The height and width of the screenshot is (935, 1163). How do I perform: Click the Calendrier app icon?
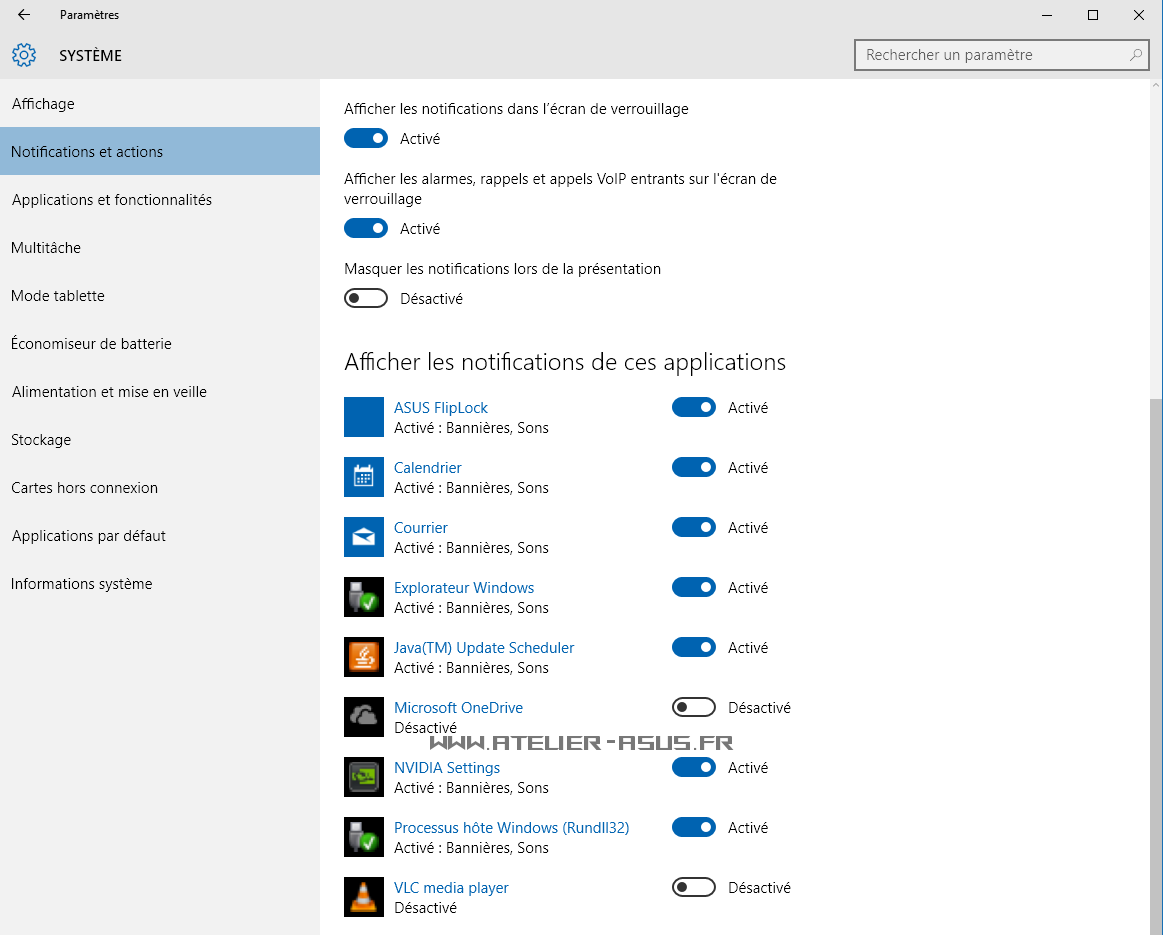[x=364, y=477]
